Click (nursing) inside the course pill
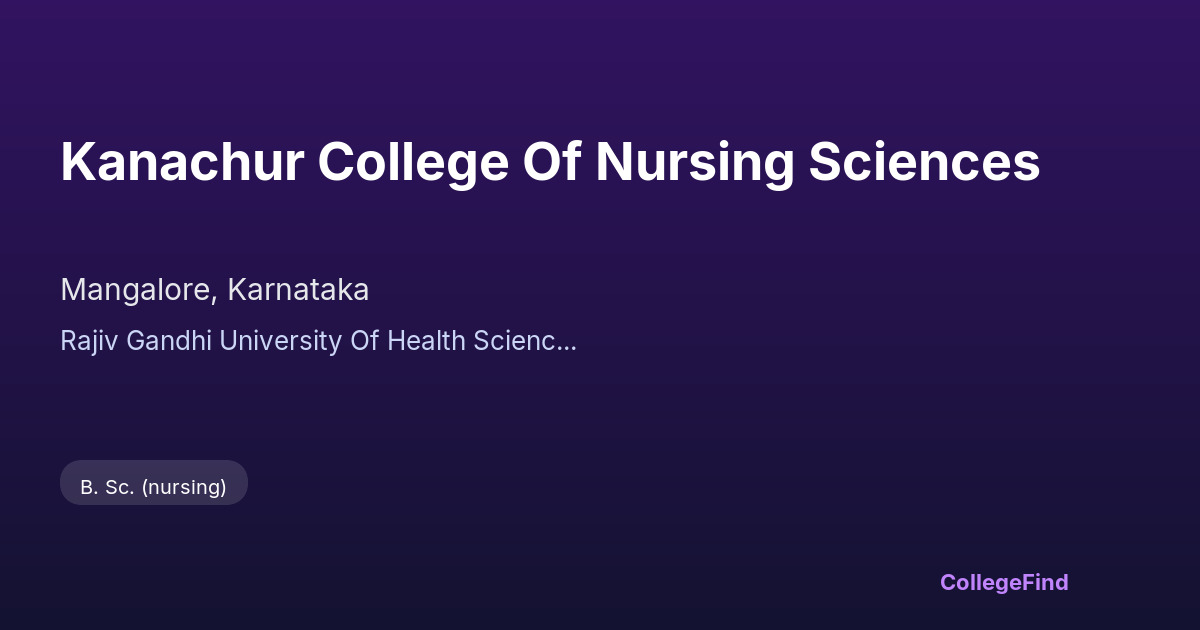The image size is (1200, 630). pos(184,487)
